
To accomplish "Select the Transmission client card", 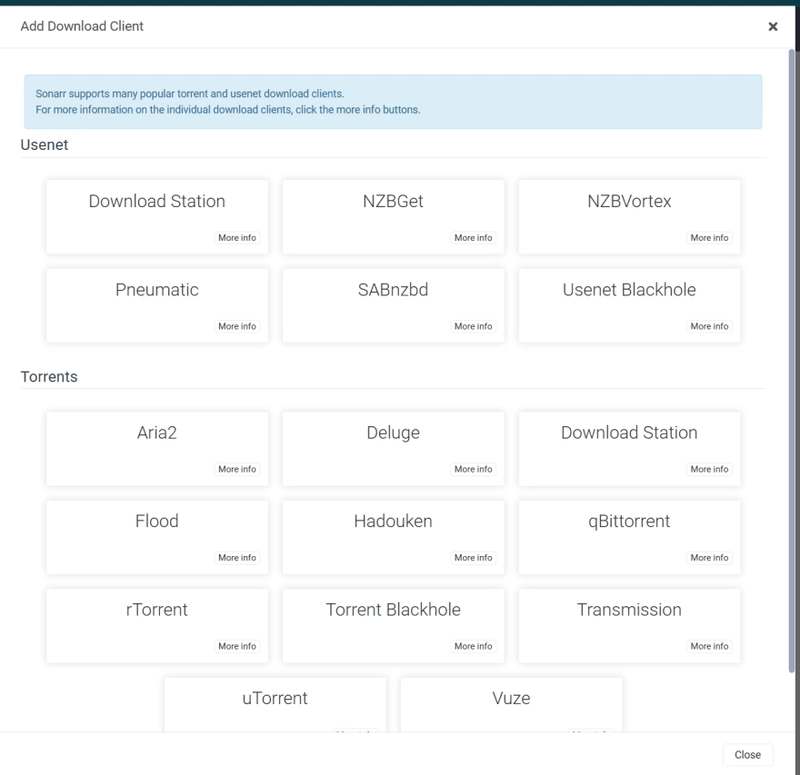I will pos(630,626).
